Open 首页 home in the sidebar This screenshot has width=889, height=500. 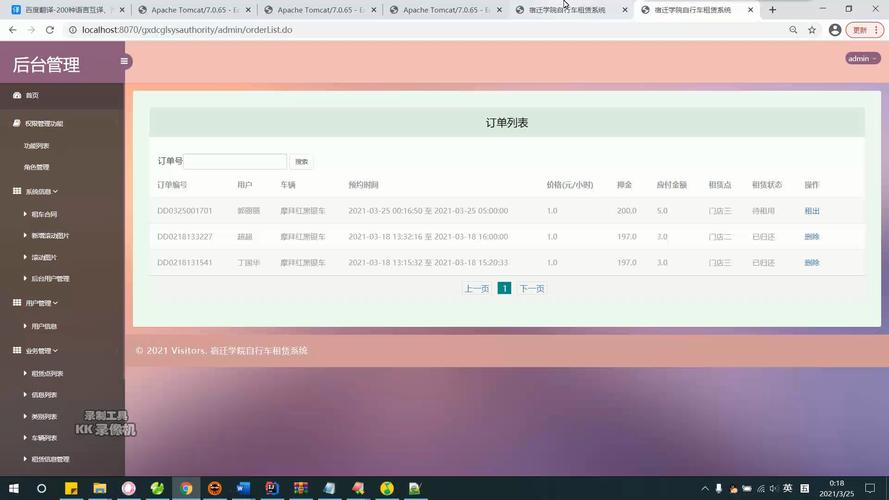tap(32, 95)
